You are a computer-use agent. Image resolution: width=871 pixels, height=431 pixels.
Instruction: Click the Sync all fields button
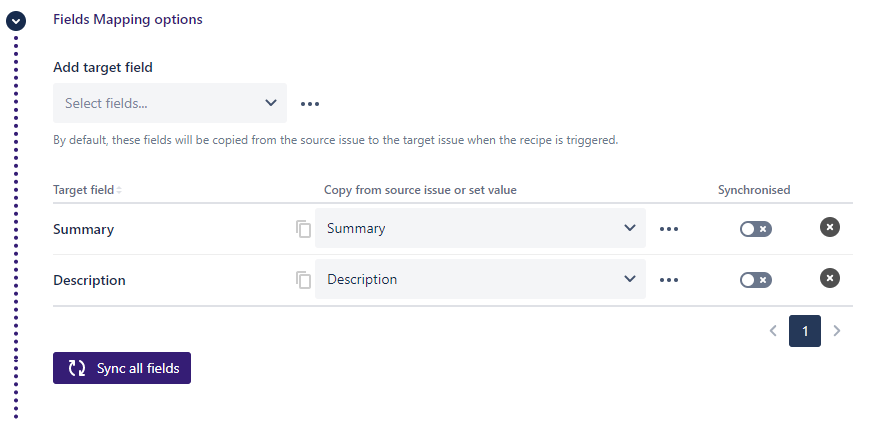click(122, 368)
